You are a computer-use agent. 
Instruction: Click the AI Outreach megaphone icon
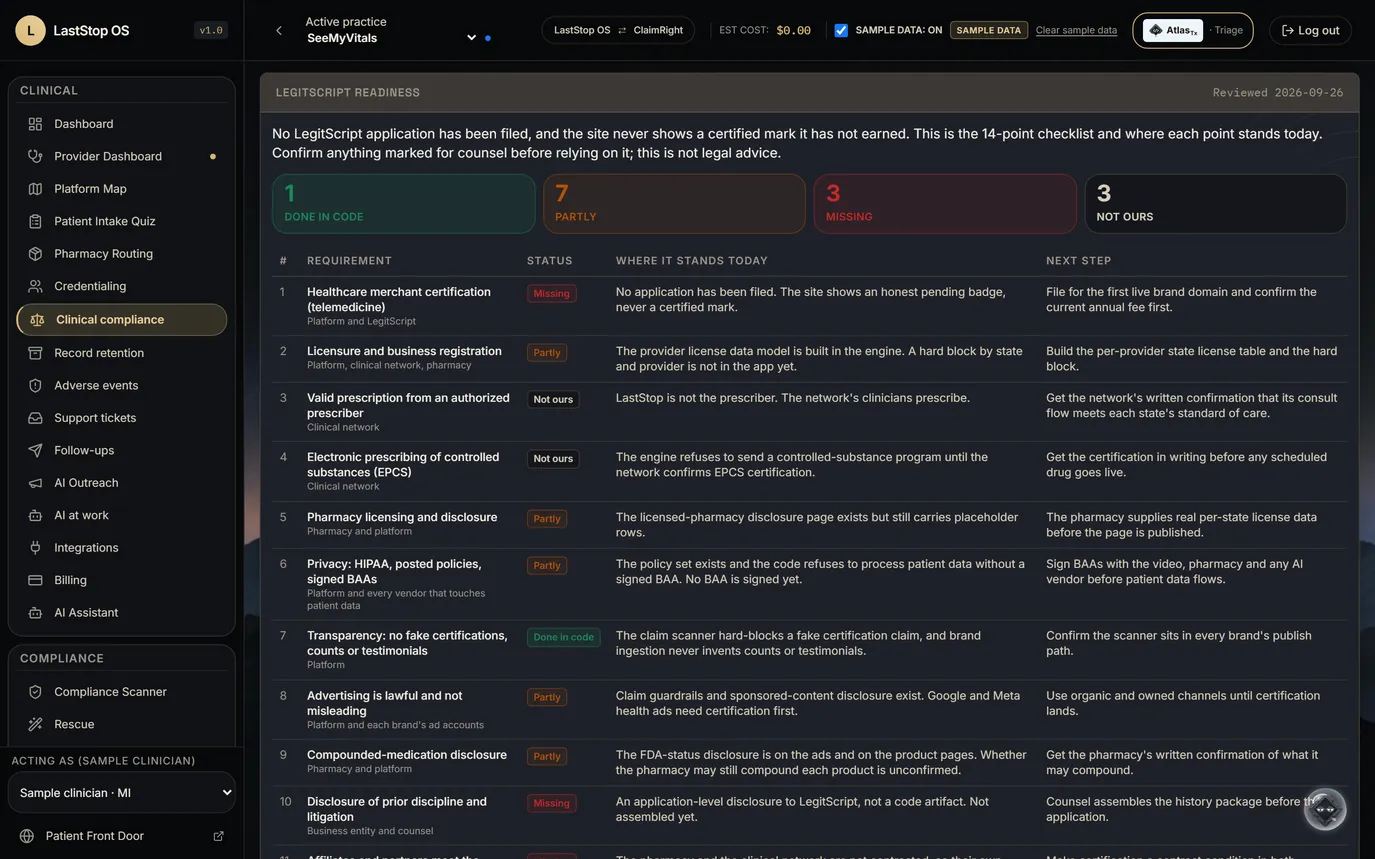coord(35,483)
